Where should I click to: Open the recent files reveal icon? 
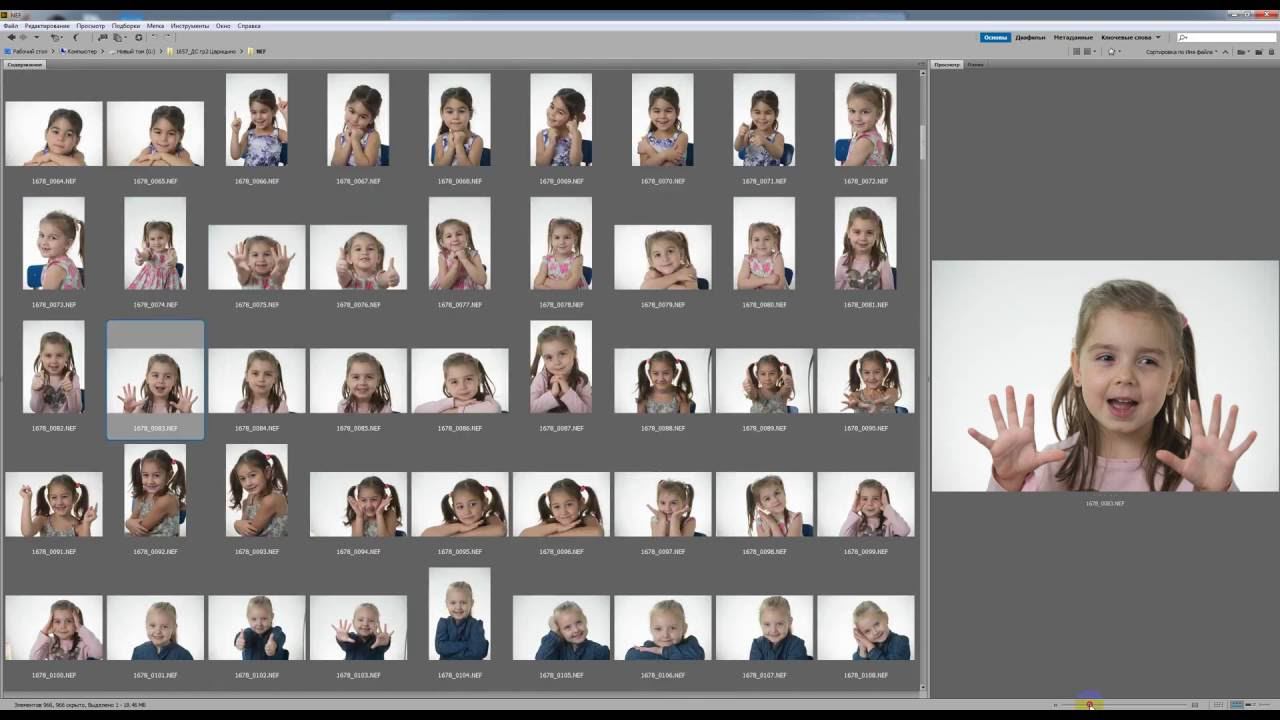[x=56, y=37]
